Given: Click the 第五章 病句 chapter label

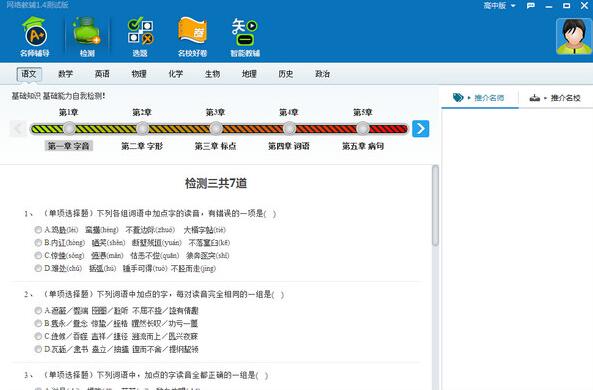Looking at the screenshot, I should coord(363,146).
